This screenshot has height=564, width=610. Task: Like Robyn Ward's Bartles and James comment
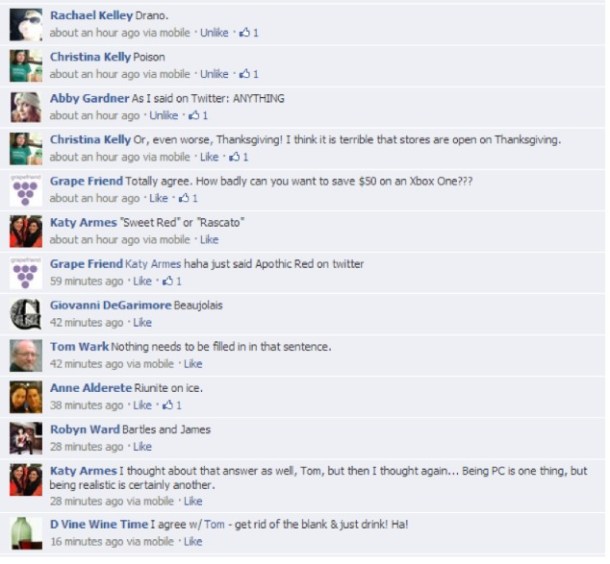tap(142, 447)
